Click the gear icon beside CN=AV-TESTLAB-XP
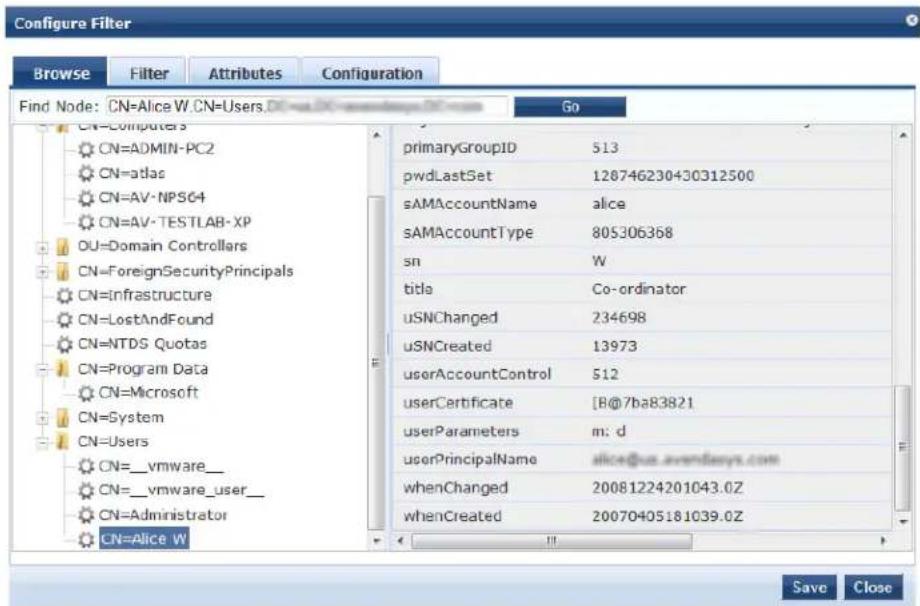920x606 pixels. (x=86, y=222)
